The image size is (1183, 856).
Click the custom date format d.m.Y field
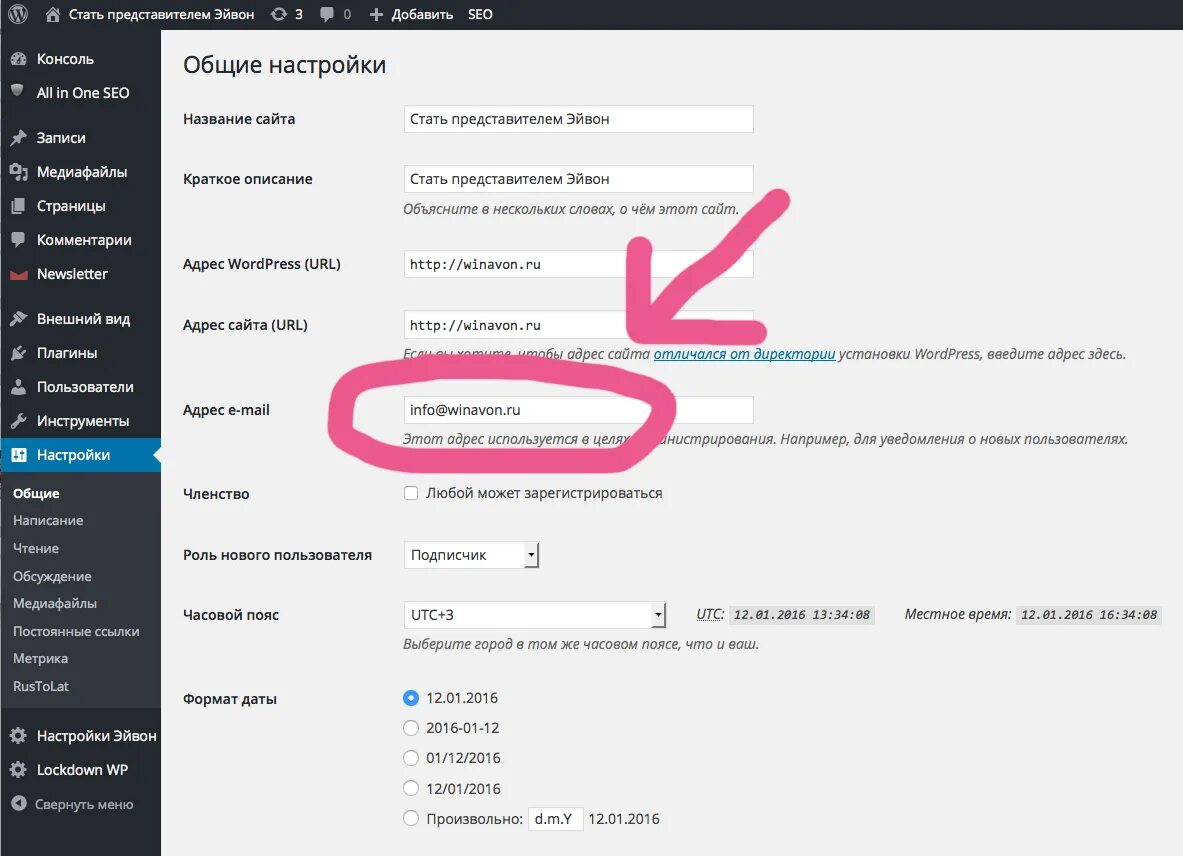point(555,819)
